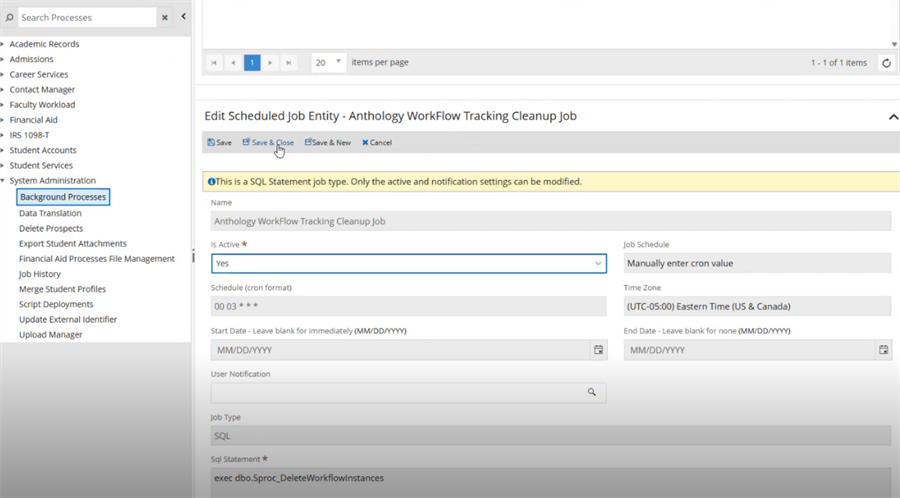900x498 pixels.
Task: Click the refresh icon in the grid pager
Action: [x=886, y=63]
